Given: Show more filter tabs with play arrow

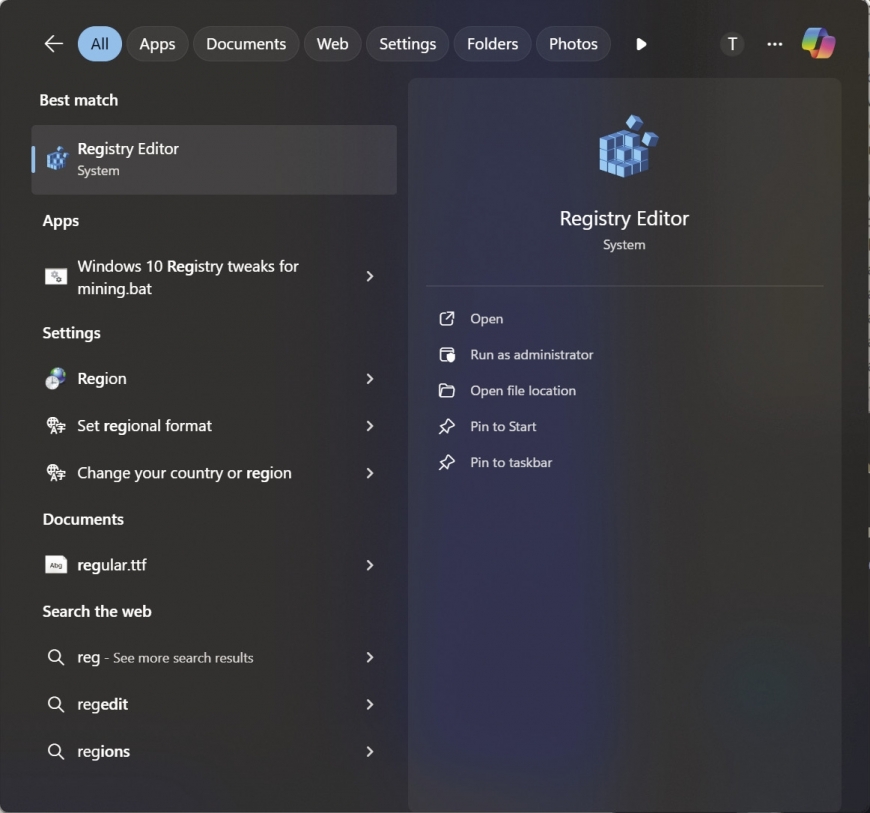Looking at the screenshot, I should click(641, 44).
